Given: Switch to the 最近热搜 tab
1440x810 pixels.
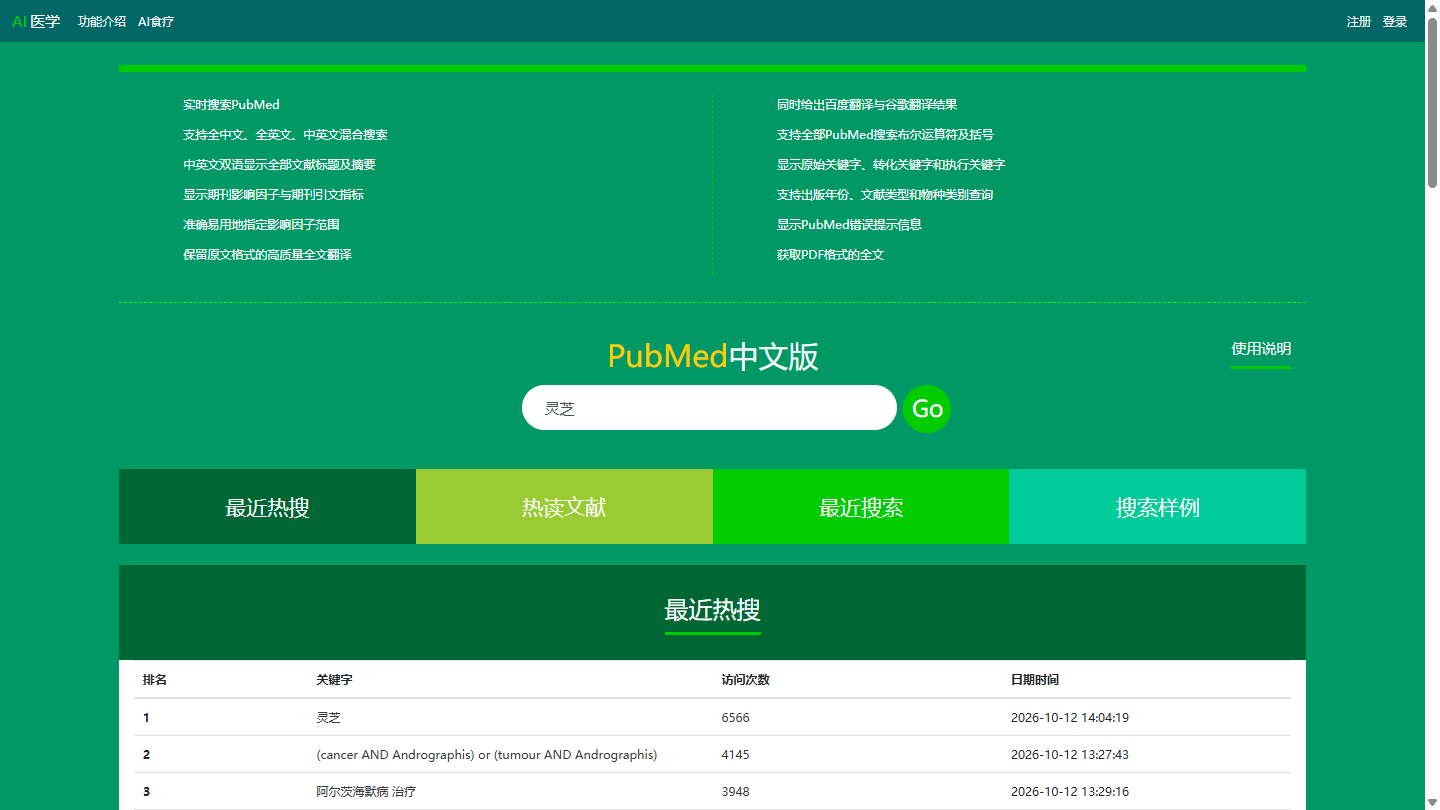Looking at the screenshot, I should [x=267, y=507].
